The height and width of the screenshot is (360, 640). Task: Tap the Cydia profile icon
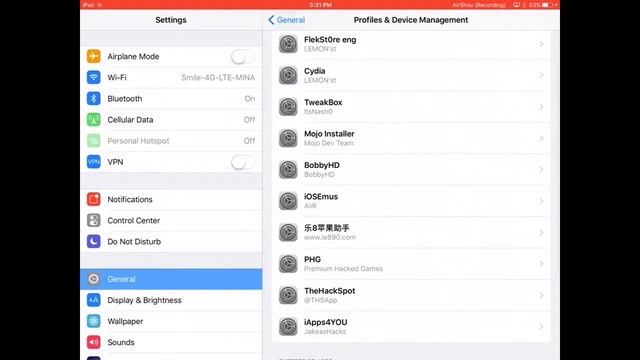tap(288, 75)
